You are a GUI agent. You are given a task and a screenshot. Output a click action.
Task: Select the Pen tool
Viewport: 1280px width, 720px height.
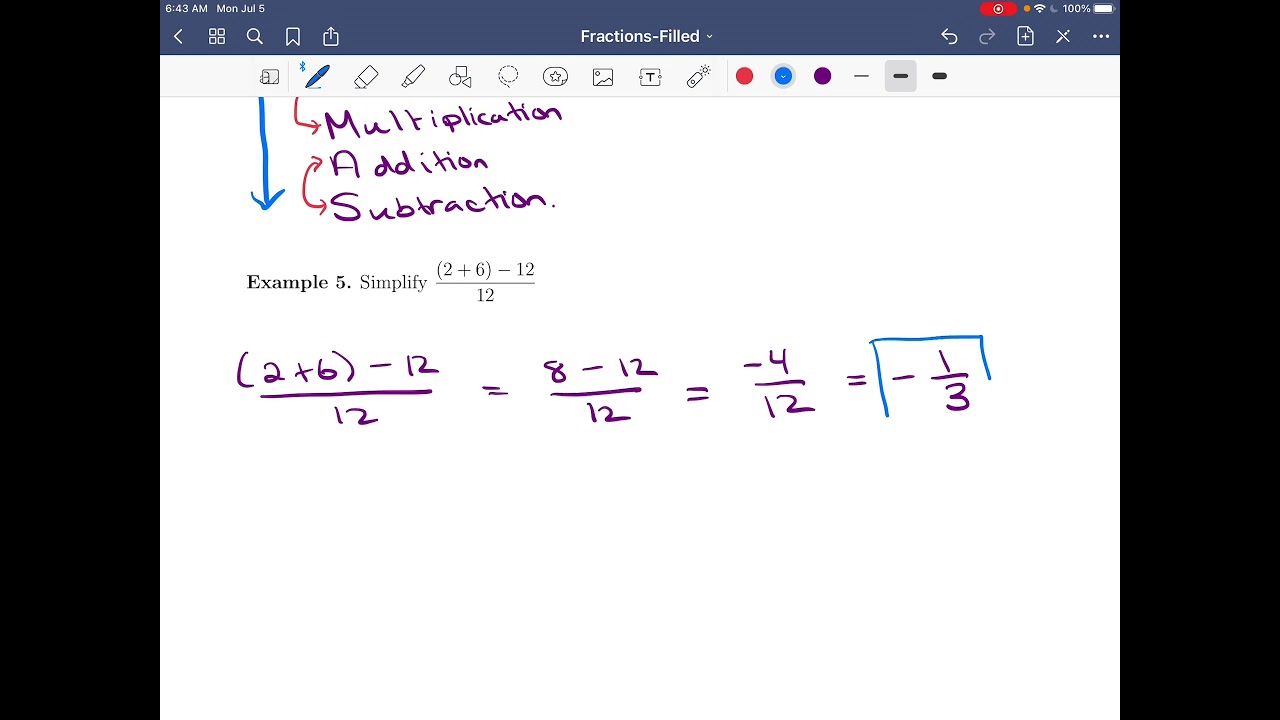point(316,76)
